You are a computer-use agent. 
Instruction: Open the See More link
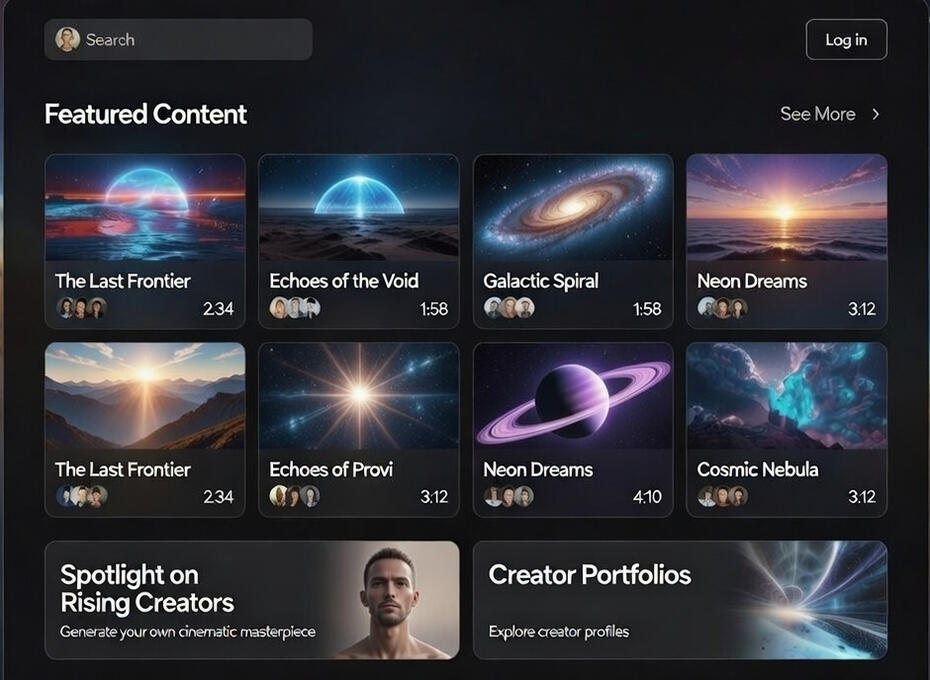(817, 114)
